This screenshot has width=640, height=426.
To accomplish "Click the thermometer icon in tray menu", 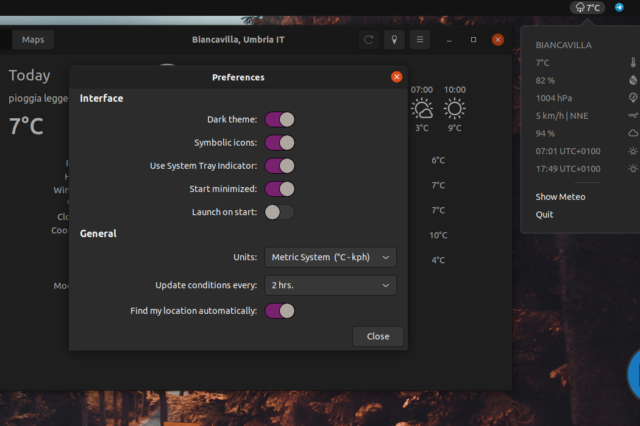I will tap(633, 62).
